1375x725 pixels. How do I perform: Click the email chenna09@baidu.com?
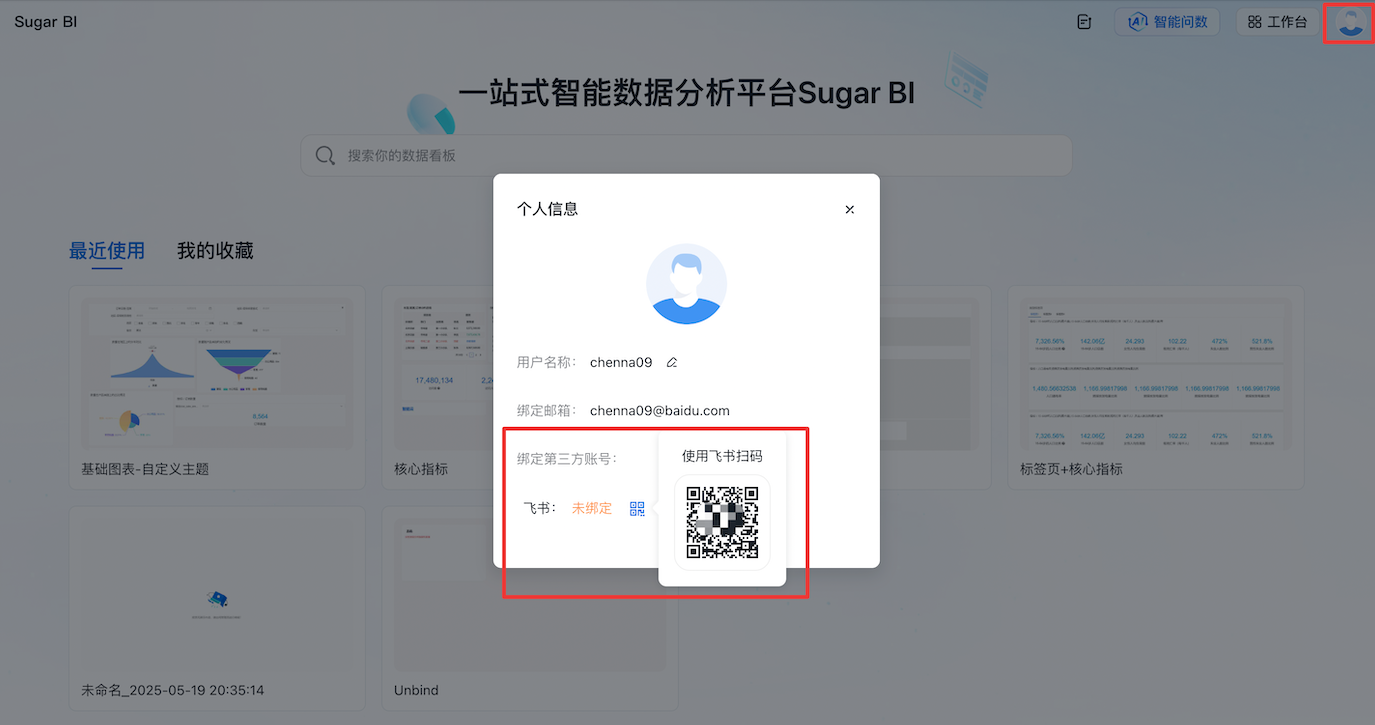tap(660, 411)
